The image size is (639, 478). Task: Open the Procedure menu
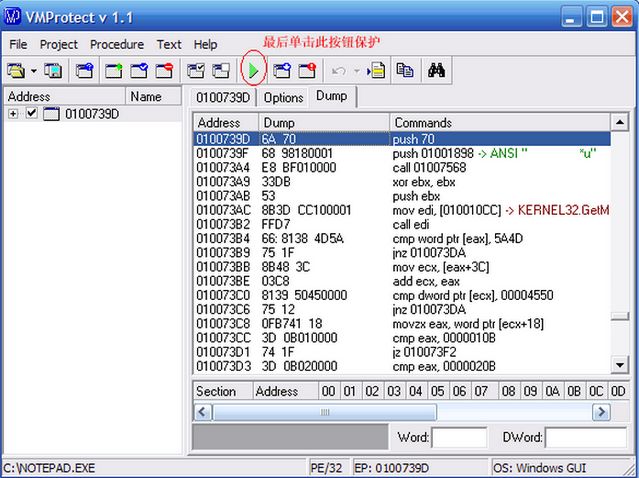(117, 44)
